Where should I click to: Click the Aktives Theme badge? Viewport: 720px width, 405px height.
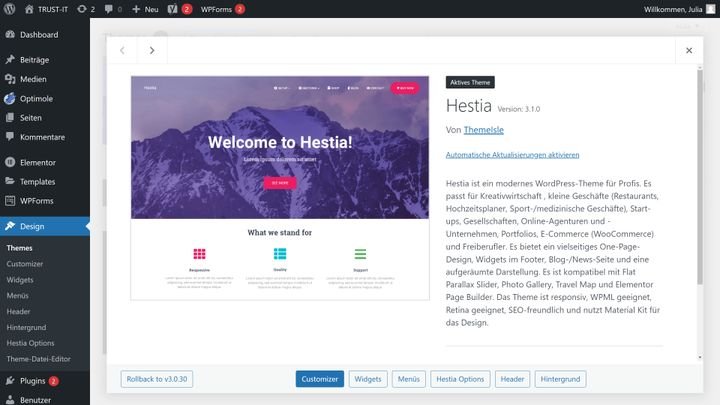tap(470, 82)
